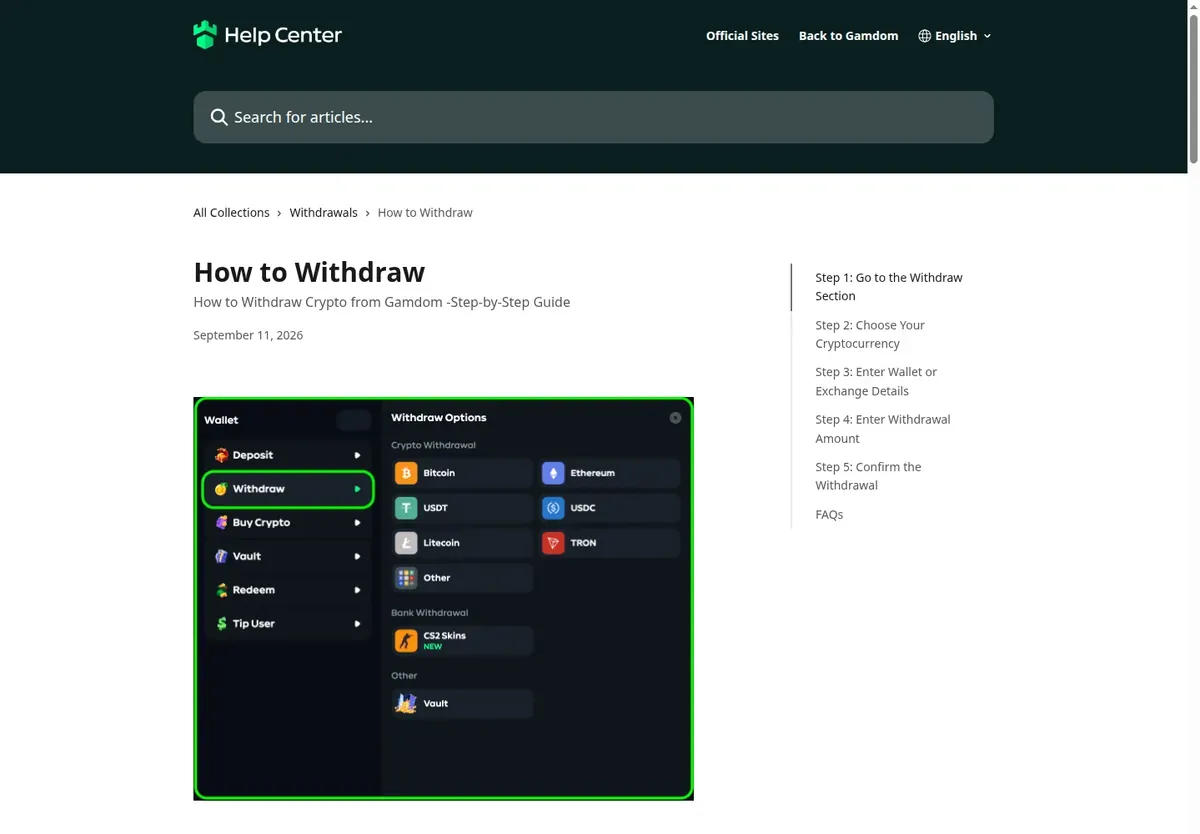This screenshot has width=1200, height=834.
Task: Click the green arrow on the Withdraw row
Action: [x=357, y=489]
